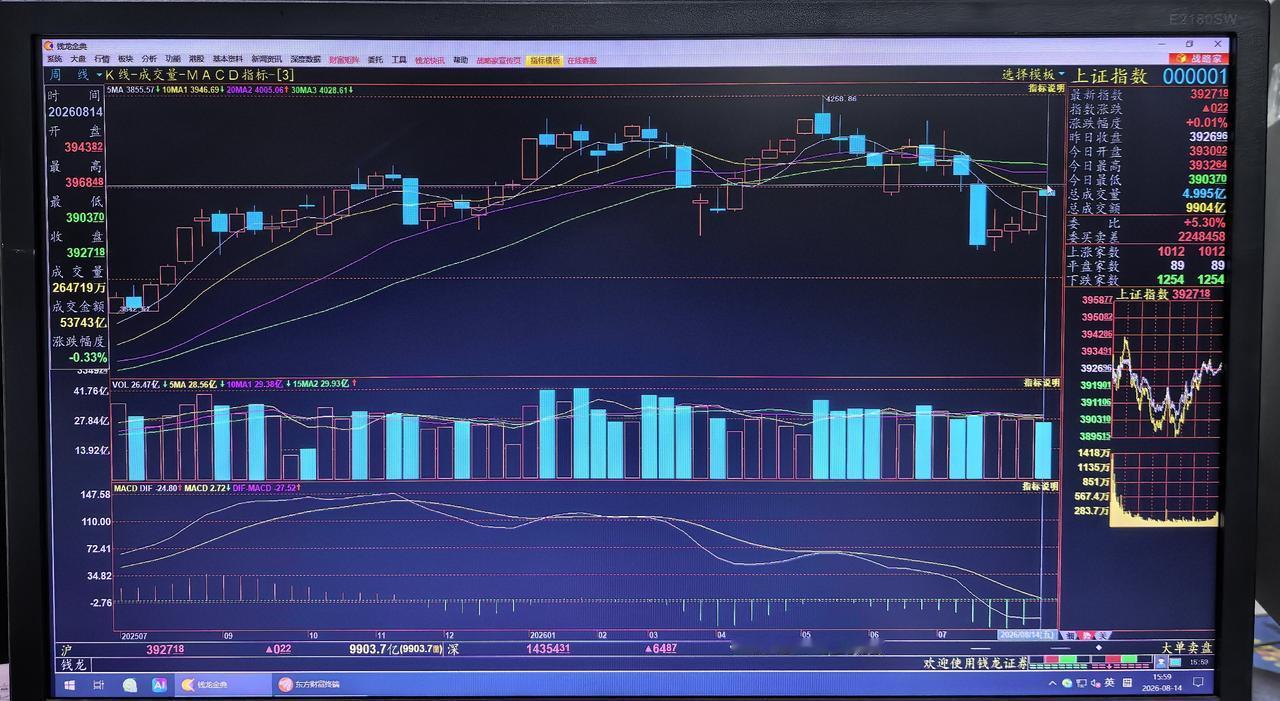Click the 深 index 1435431 in status bar
Screen dimensions: 1280x701
[548, 649]
